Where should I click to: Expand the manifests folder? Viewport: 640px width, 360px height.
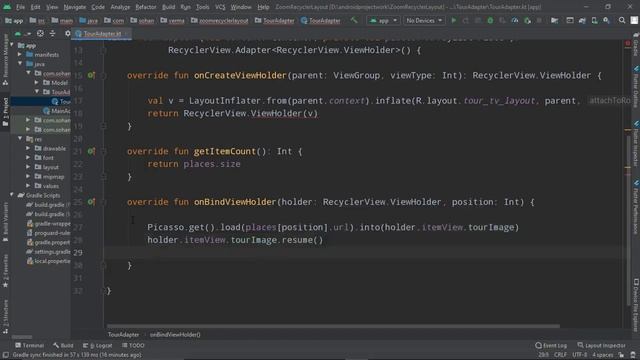(20, 54)
